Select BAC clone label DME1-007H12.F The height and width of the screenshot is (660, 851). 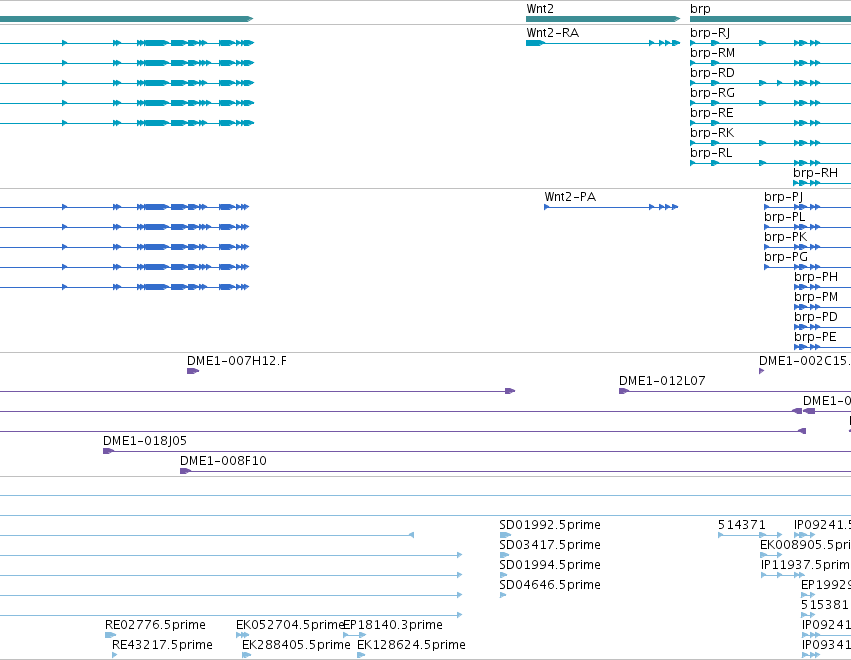click(237, 361)
